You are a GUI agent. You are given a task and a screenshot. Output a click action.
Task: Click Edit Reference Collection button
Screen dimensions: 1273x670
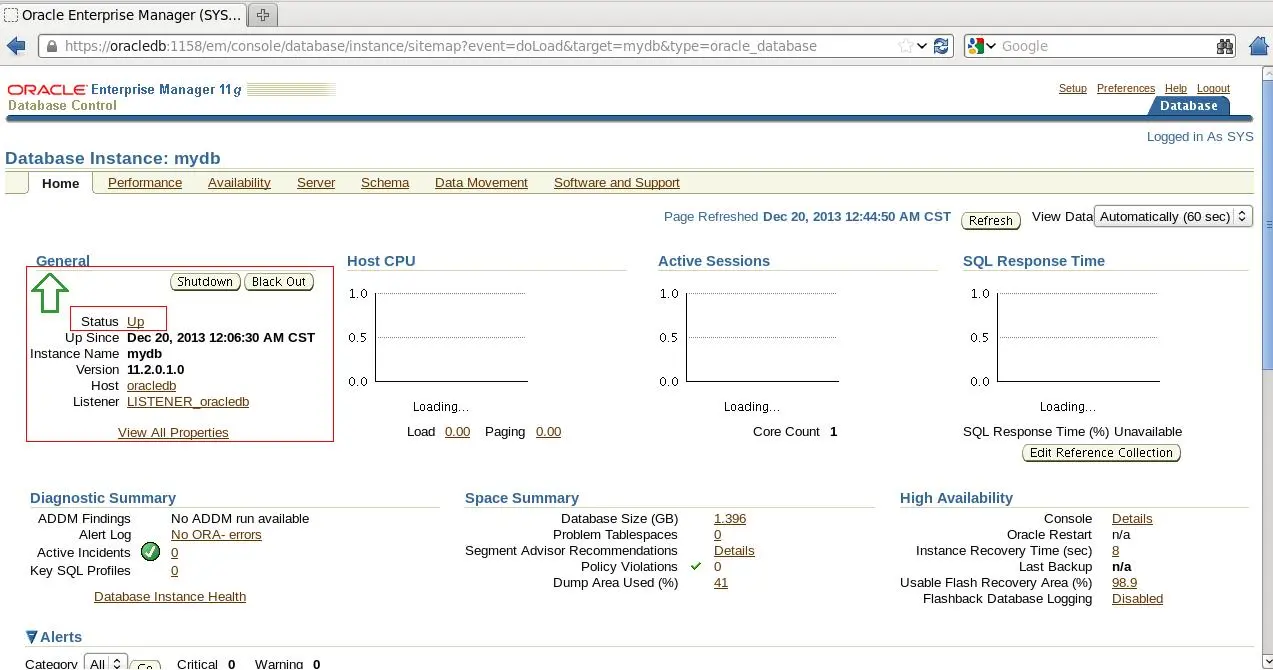pos(1101,453)
